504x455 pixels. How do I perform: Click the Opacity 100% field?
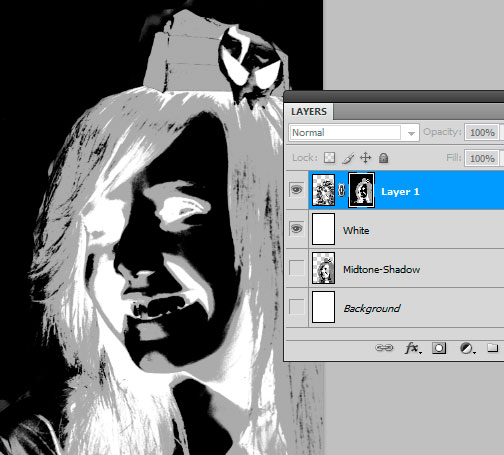(x=482, y=133)
